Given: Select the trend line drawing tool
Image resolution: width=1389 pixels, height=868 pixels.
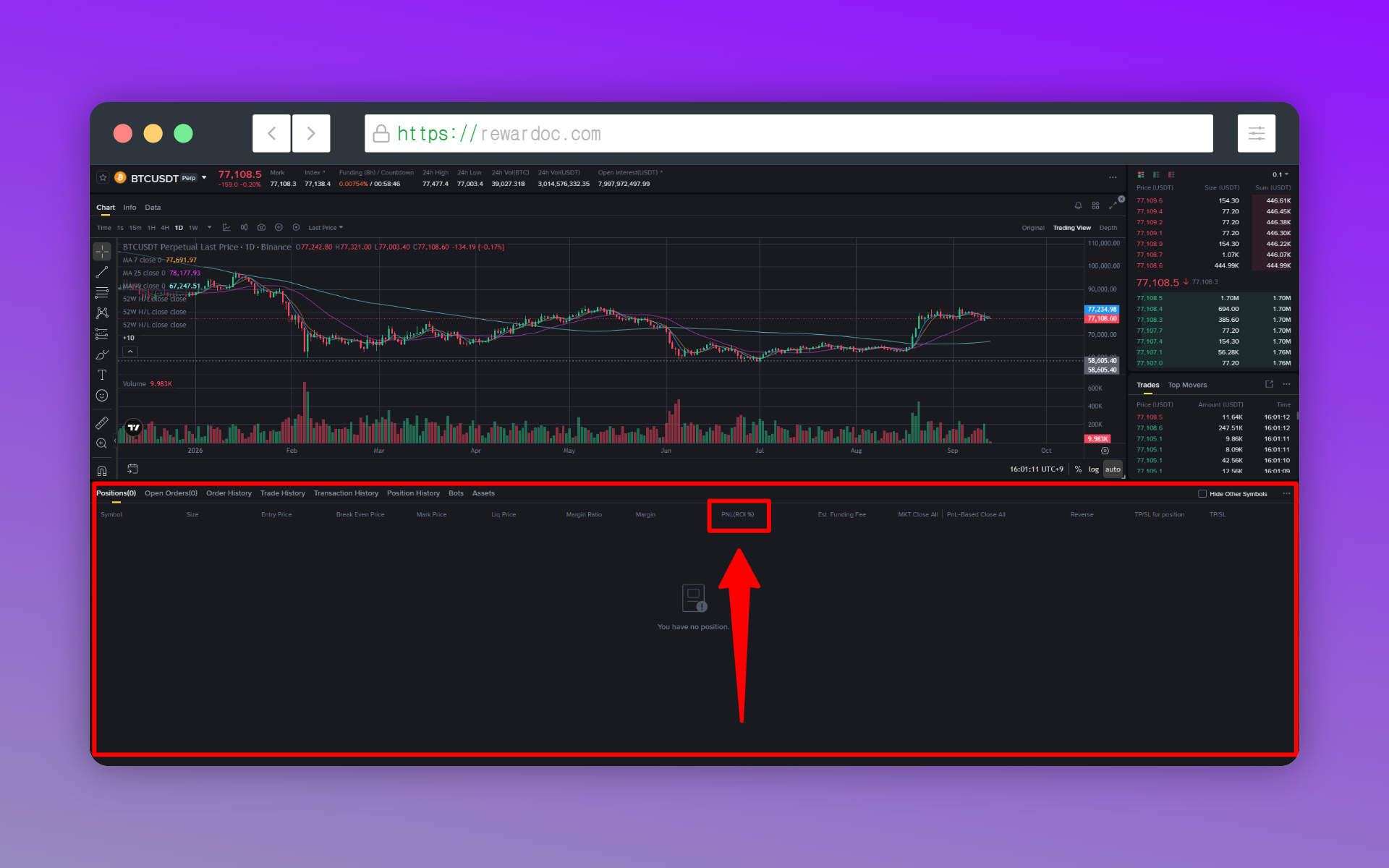Looking at the screenshot, I should tap(102, 272).
